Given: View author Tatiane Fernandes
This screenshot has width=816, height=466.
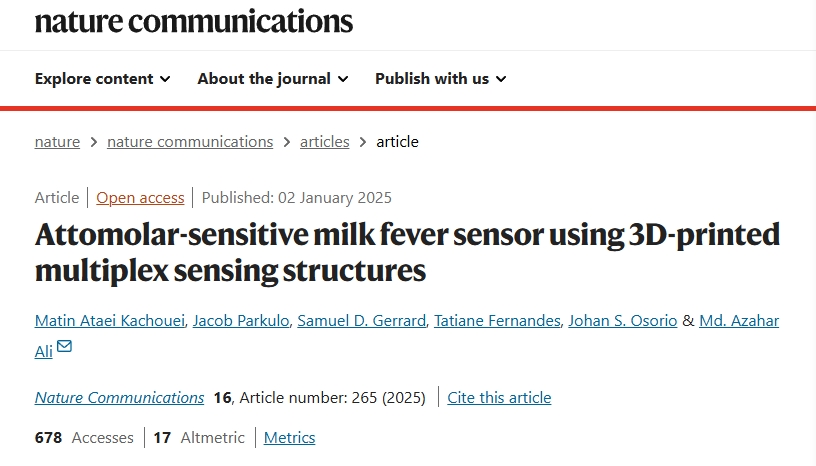Looking at the screenshot, I should point(497,321).
